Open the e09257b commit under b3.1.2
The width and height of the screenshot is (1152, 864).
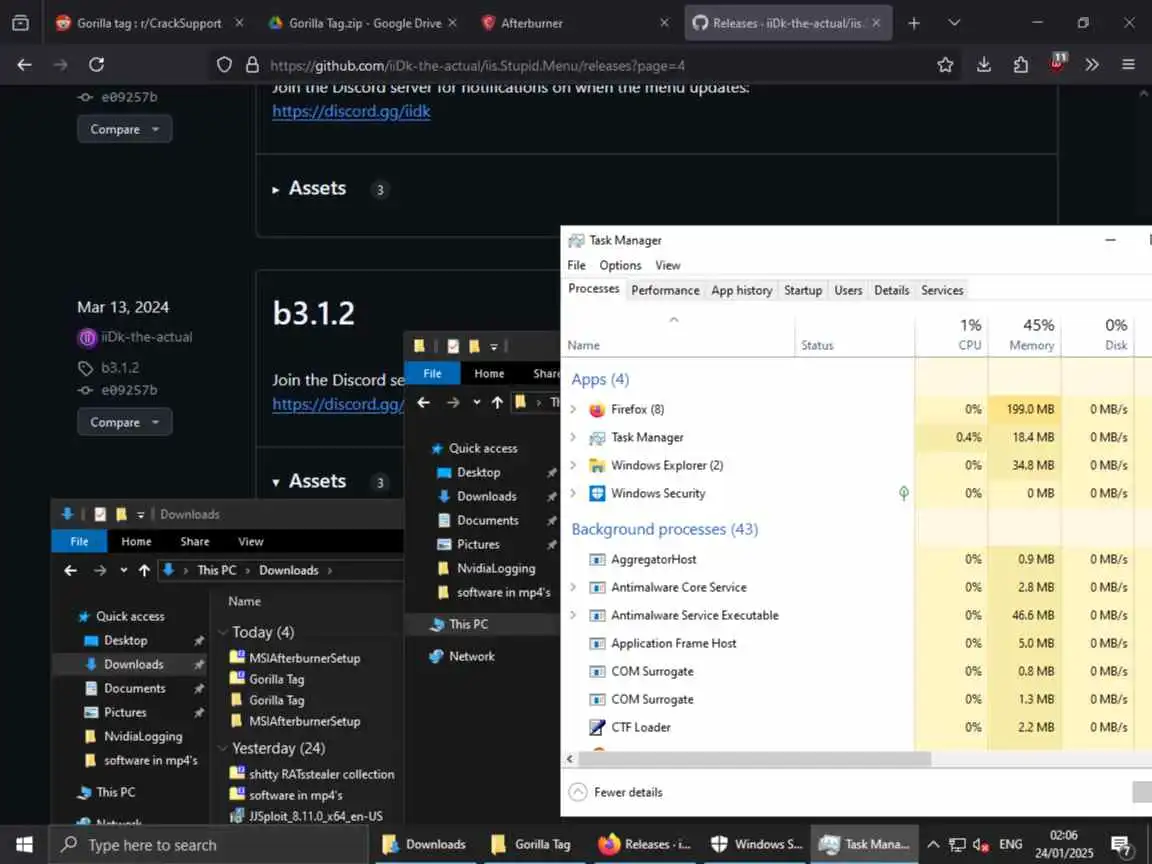pyautogui.click(x=129, y=390)
